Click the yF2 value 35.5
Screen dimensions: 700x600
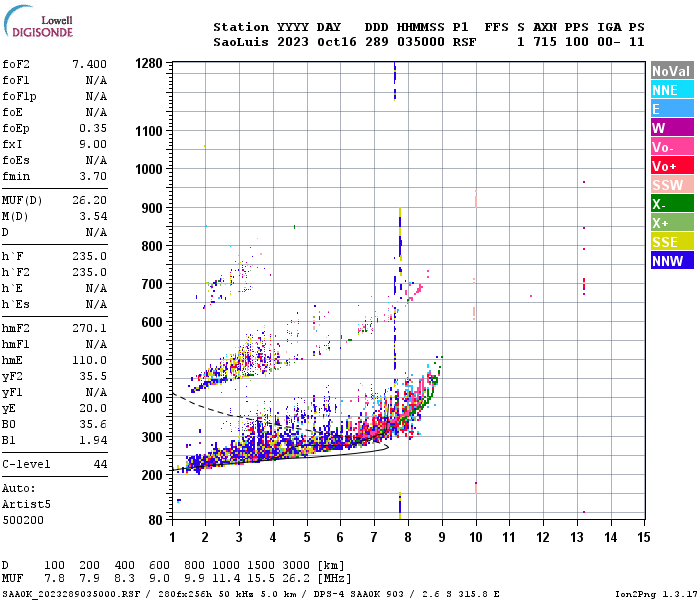click(x=93, y=376)
